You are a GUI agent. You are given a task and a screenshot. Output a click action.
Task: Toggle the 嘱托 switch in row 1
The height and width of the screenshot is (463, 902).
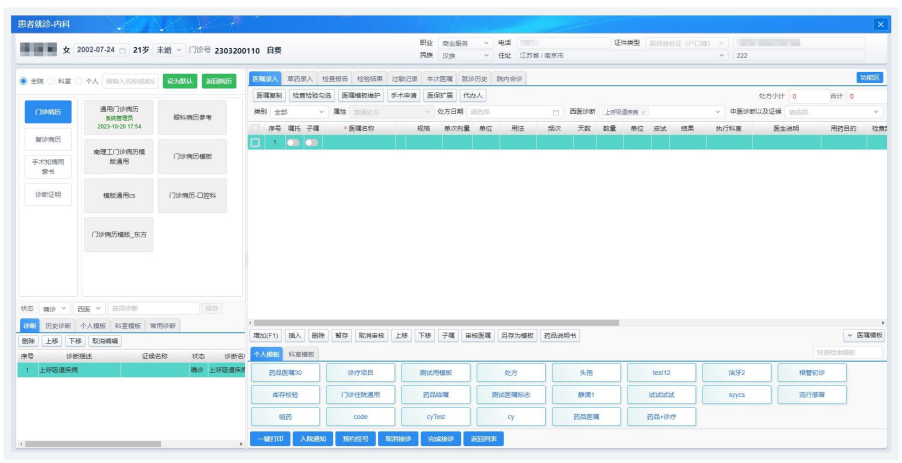[293, 143]
